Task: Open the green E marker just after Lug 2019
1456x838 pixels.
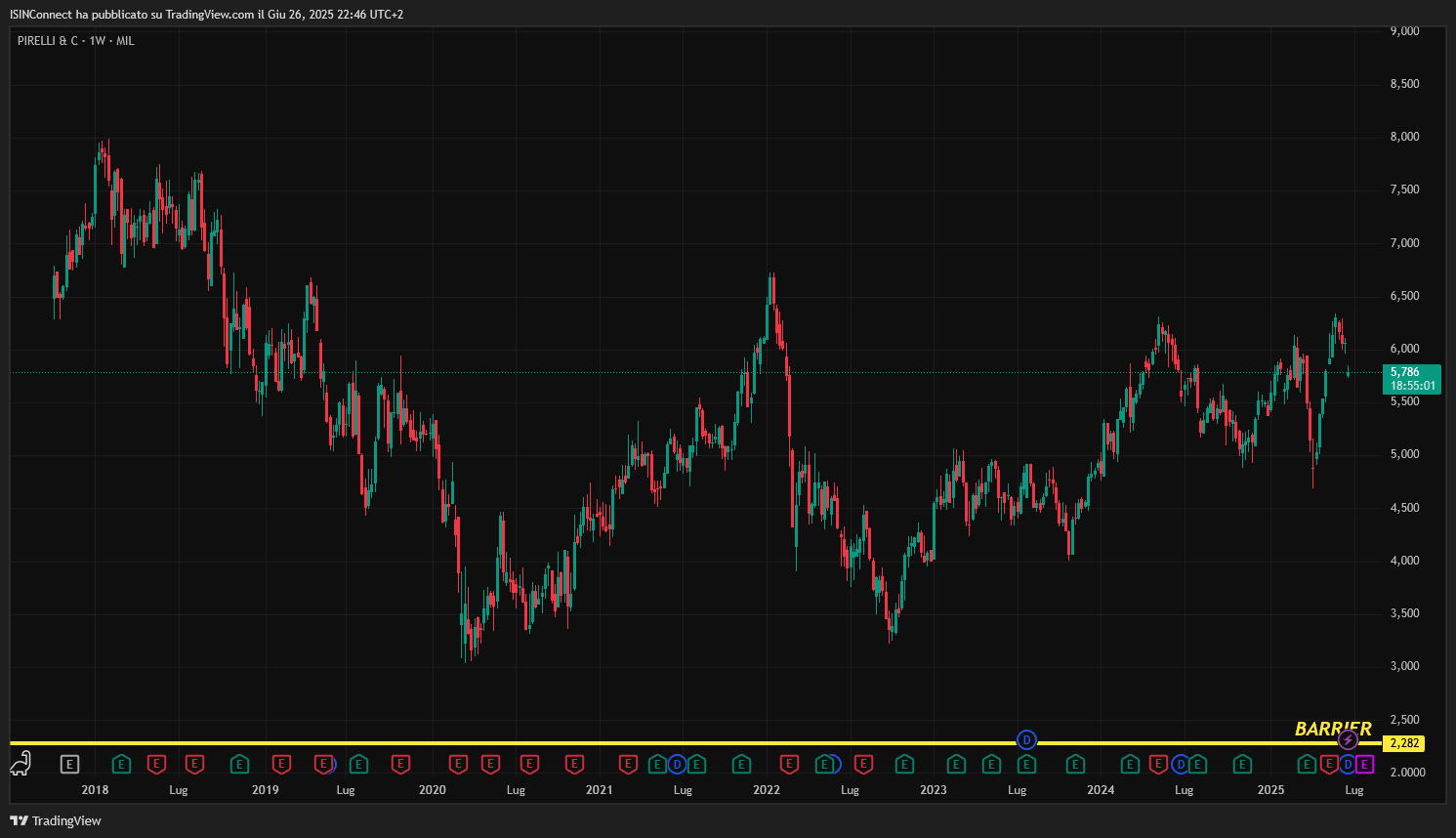Action: (x=358, y=764)
